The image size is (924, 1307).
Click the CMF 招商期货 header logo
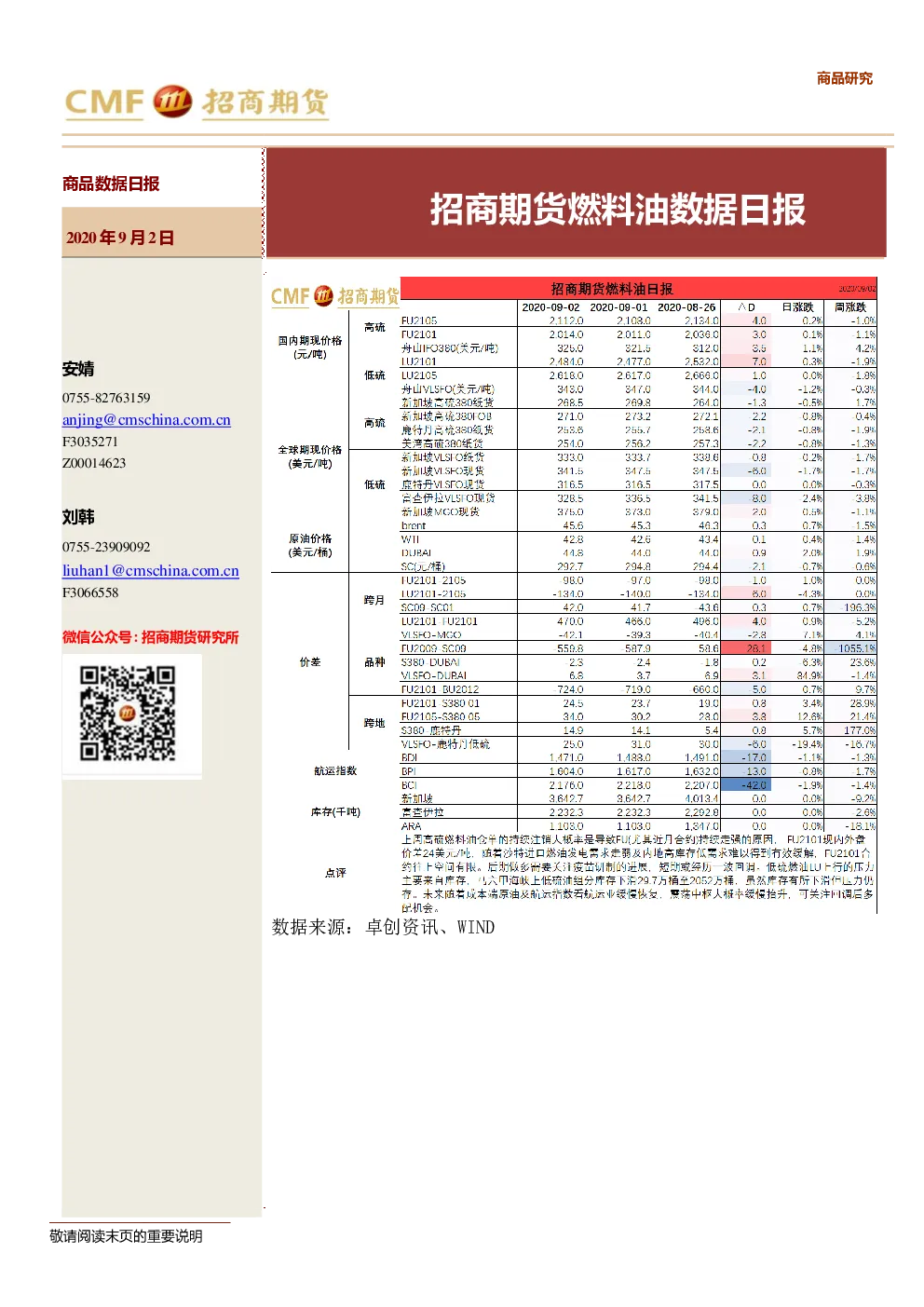(x=197, y=102)
